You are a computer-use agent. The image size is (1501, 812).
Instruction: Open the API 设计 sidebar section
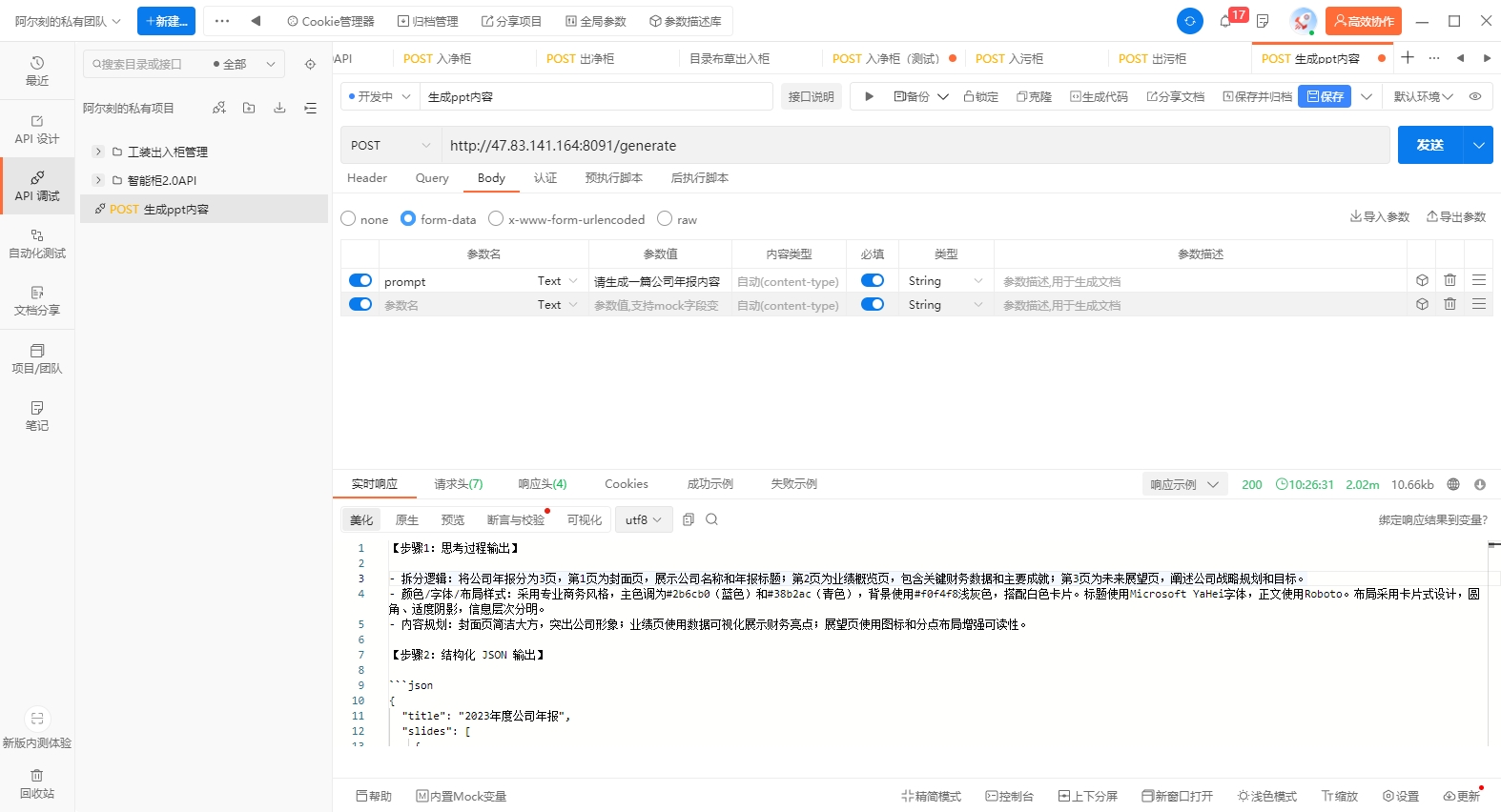pos(37,130)
